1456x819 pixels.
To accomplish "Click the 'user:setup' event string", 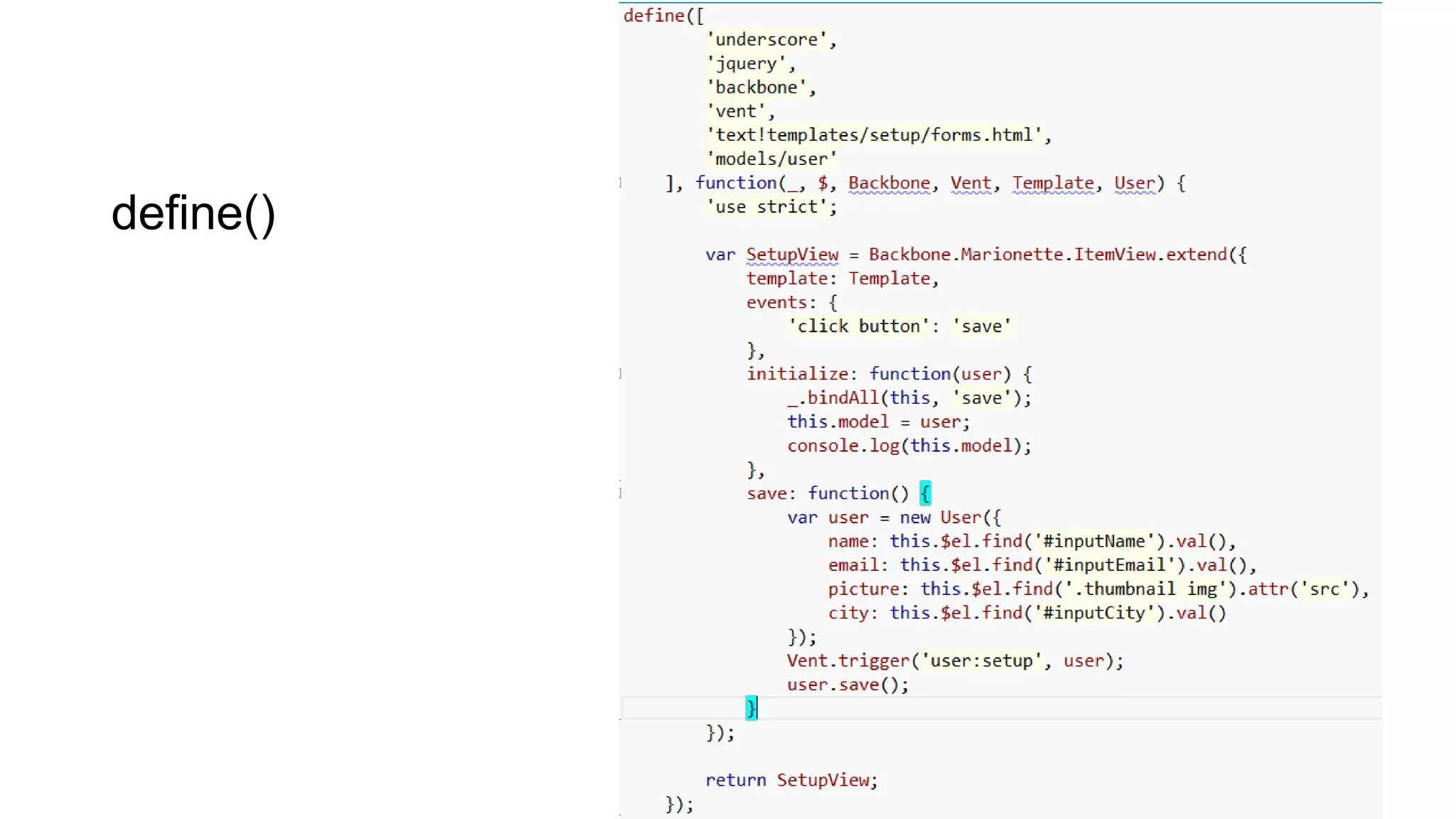I will (981, 661).
